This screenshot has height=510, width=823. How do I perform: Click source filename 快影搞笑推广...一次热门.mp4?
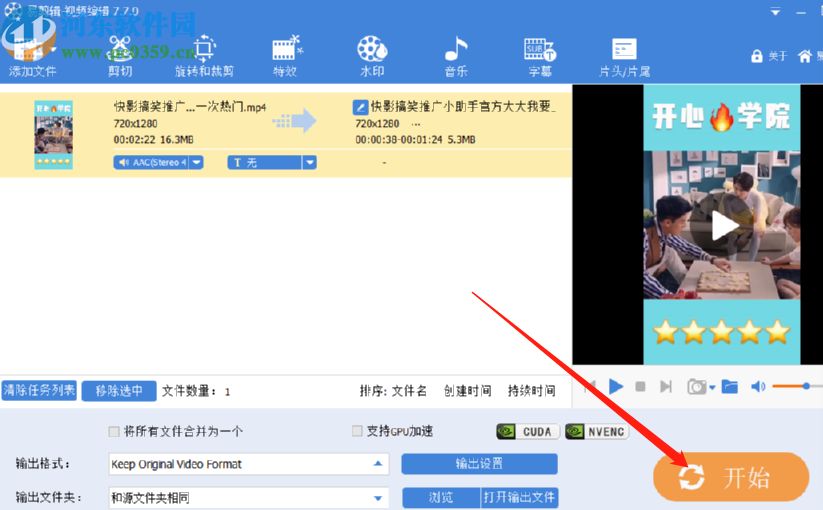pyautogui.click(x=190, y=107)
